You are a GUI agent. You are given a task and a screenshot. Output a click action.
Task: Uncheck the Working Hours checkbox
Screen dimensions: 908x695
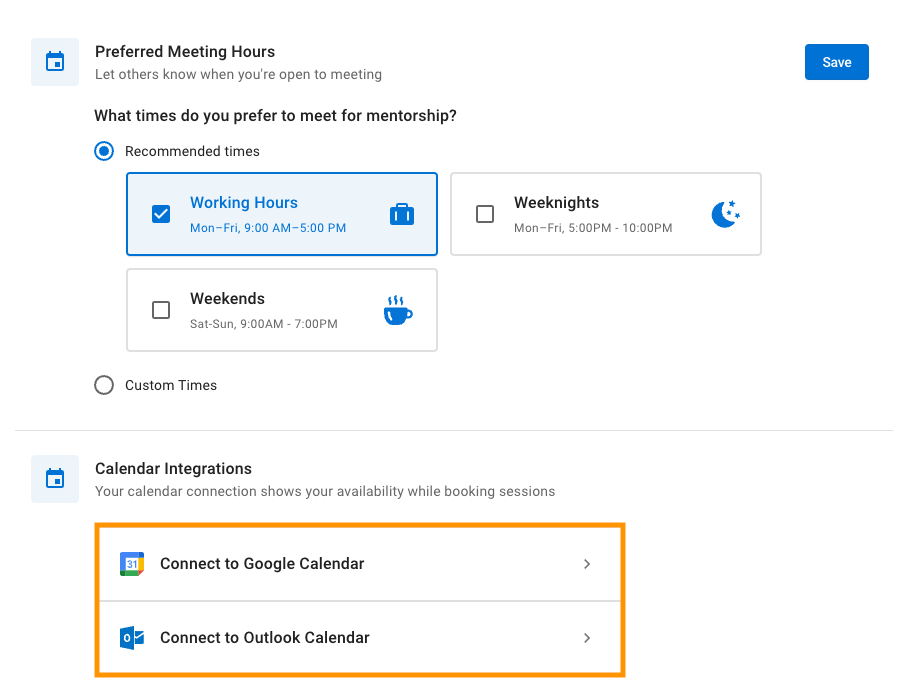161,214
